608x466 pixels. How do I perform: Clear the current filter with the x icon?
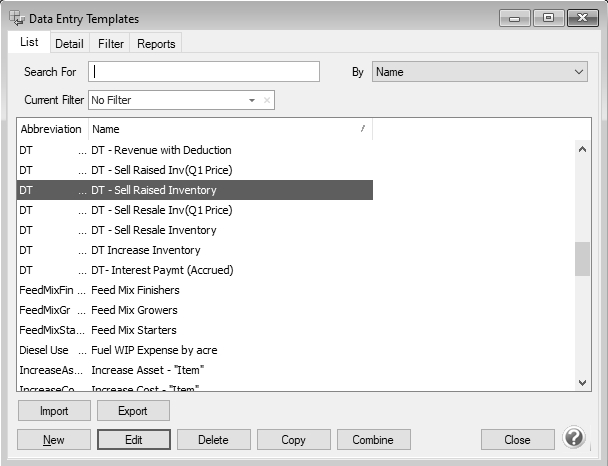267,100
